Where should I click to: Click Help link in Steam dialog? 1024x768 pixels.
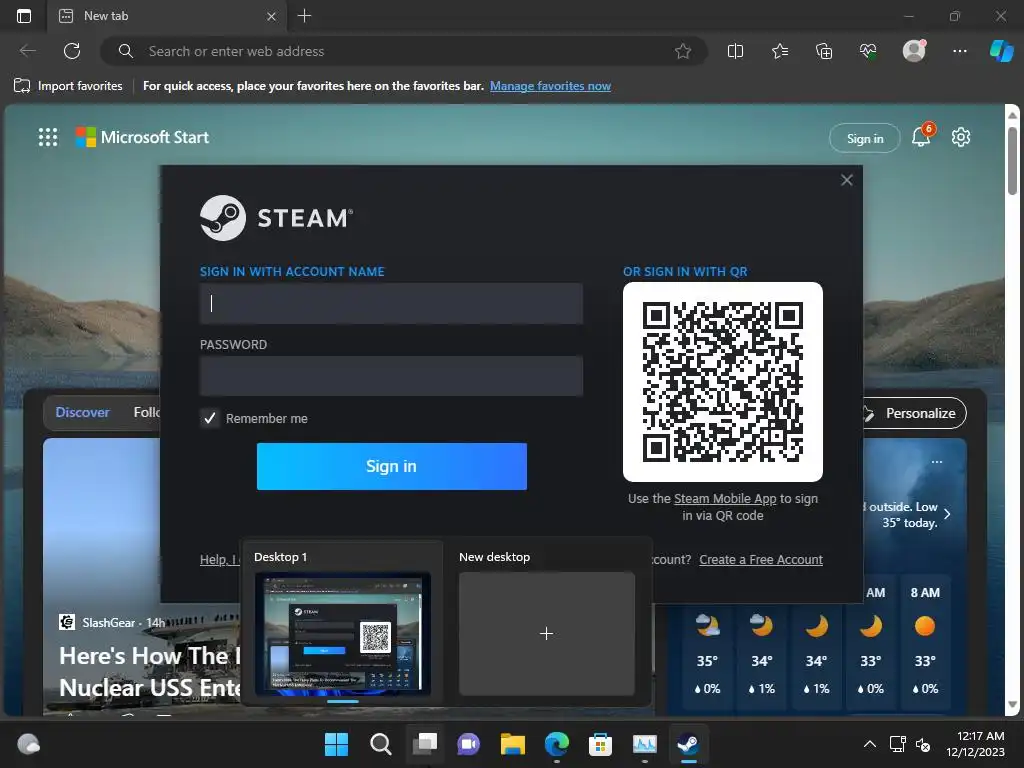point(219,560)
